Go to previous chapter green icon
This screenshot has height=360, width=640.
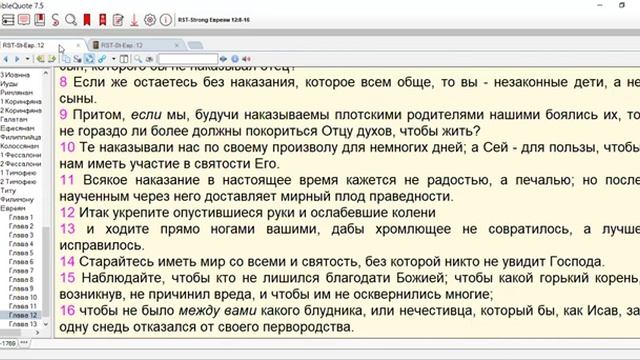[x=40, y=59]
